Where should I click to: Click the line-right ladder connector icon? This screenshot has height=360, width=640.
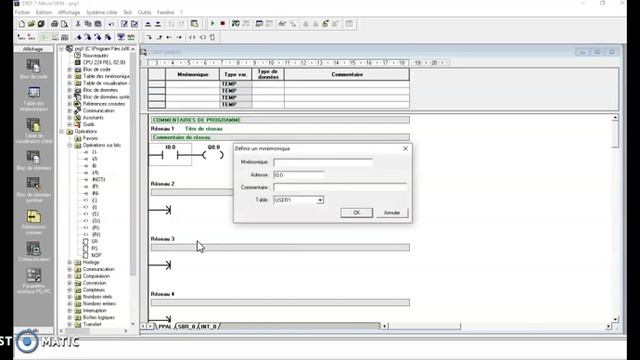(x=179, y=37)
